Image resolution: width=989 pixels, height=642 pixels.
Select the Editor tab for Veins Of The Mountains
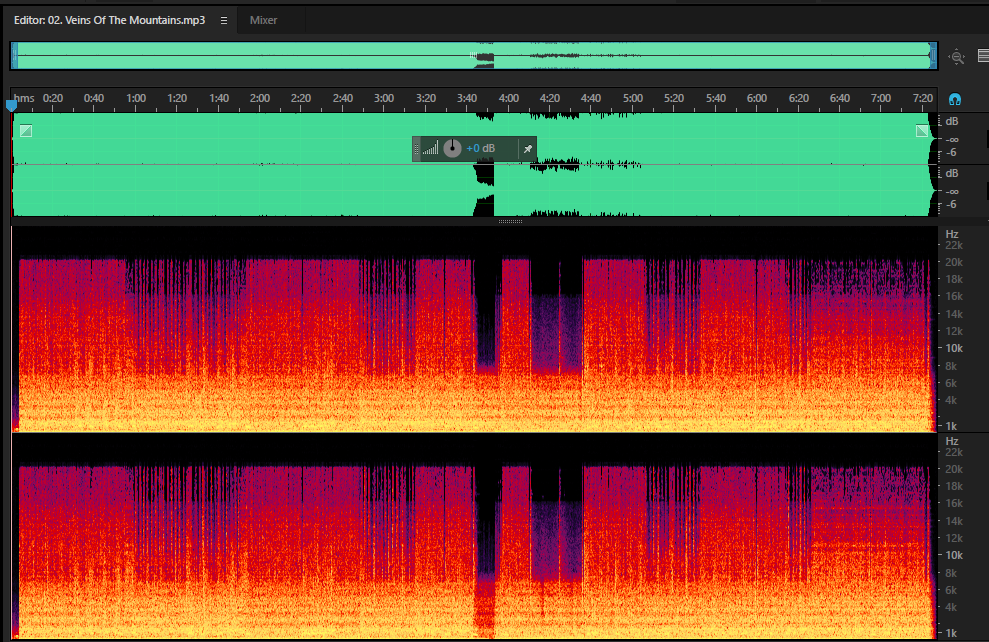(109, 20)
